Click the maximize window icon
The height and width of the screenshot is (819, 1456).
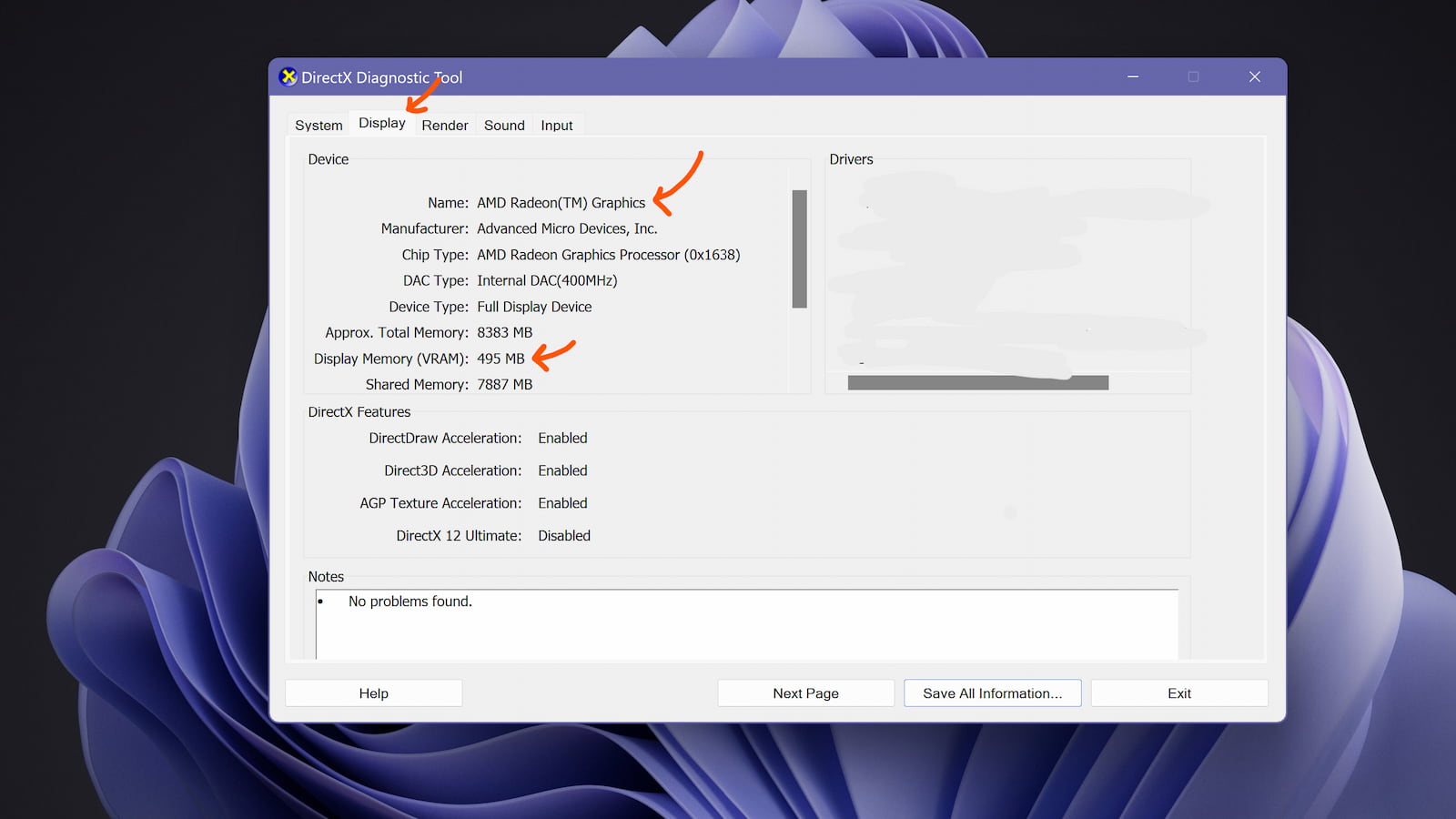(x=1193, y=77)
